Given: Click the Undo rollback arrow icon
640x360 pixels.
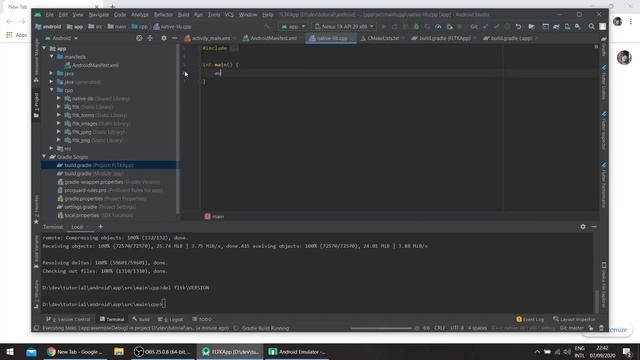Looking at the screenshot, I should pos(518,27).
